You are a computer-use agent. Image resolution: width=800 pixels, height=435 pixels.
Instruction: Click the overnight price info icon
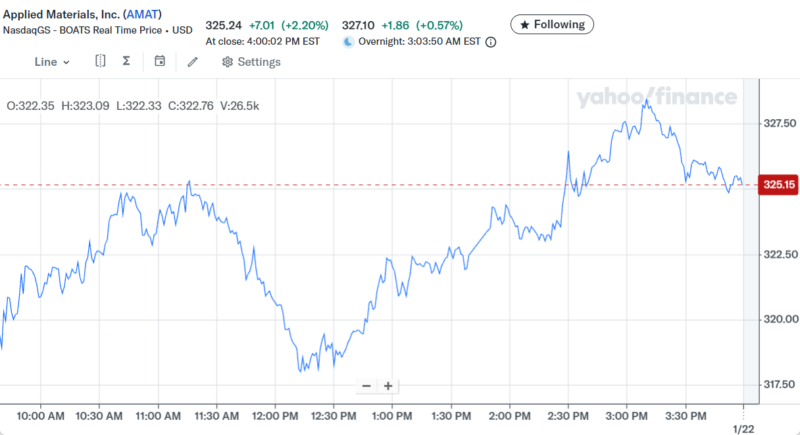[x=491, y=42]
